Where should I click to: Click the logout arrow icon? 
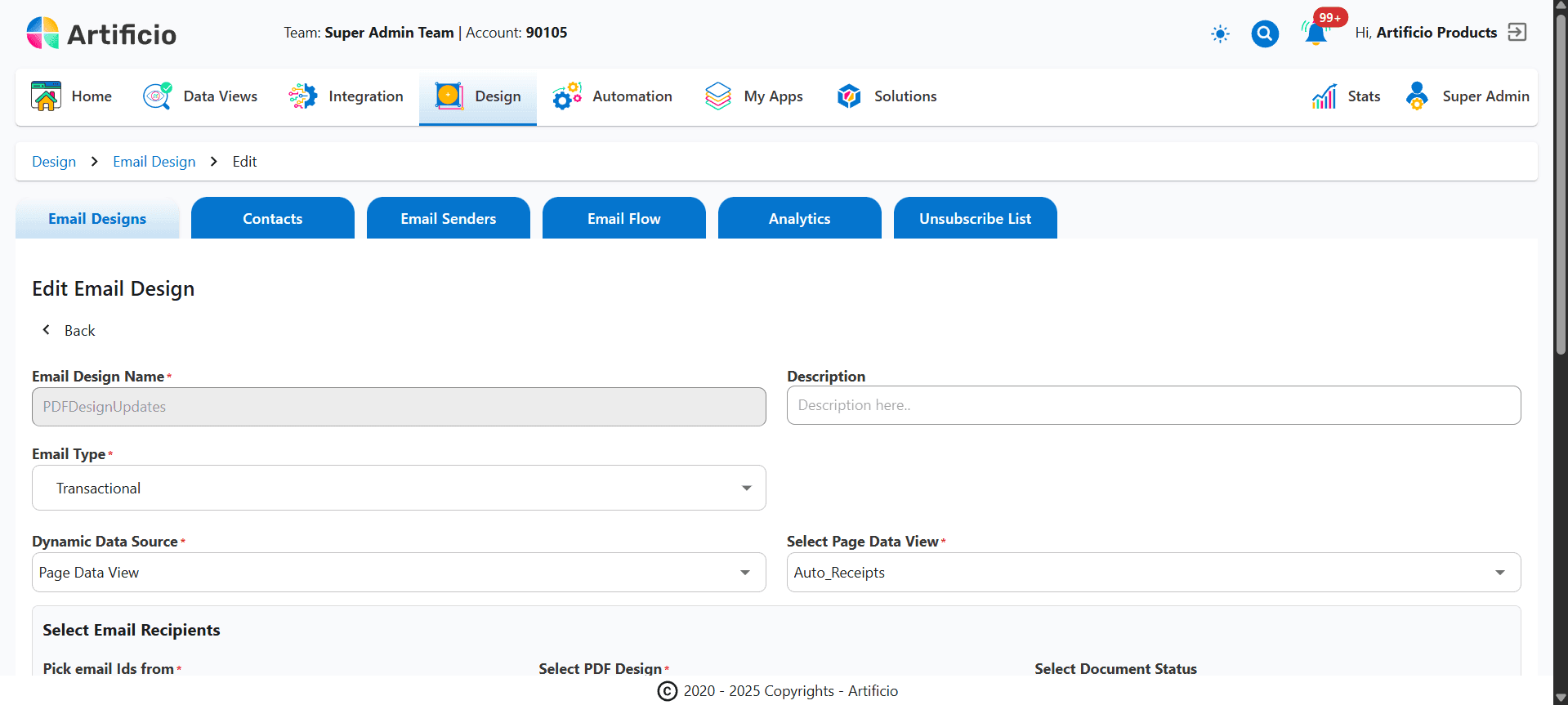[1517, 33]
